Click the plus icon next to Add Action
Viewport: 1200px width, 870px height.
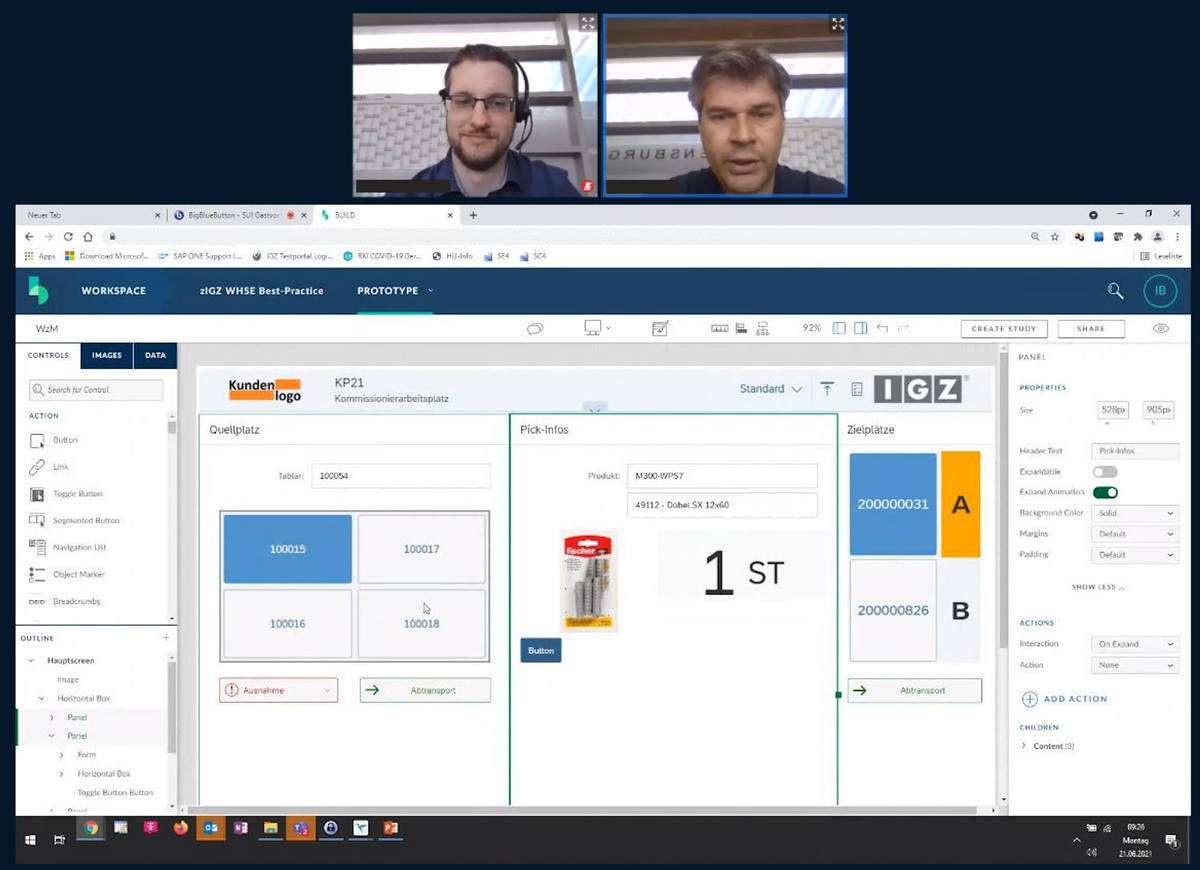(x=1029, y=699)
